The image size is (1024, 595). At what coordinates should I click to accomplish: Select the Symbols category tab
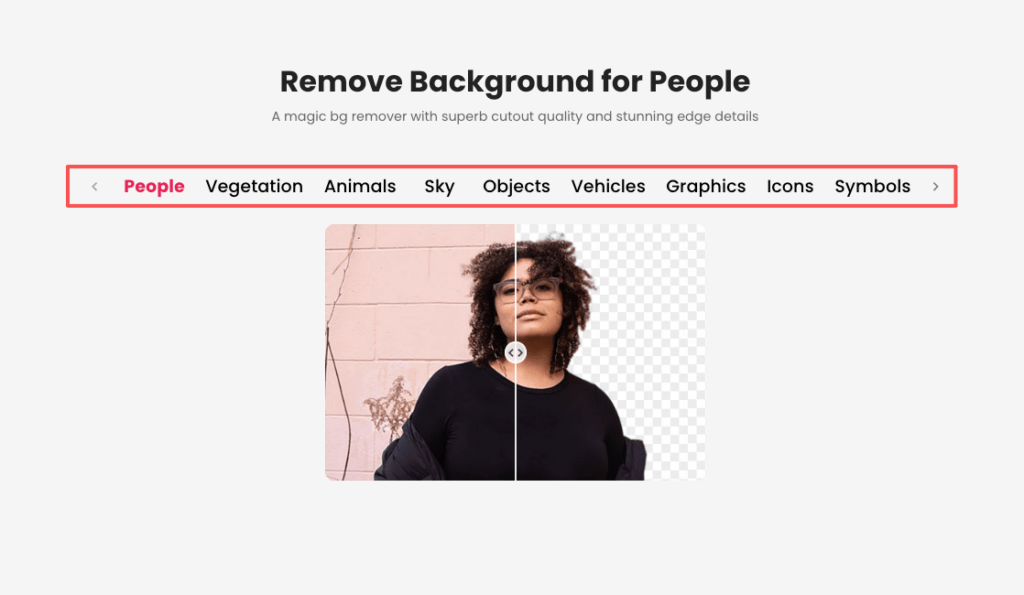(872, 187)
